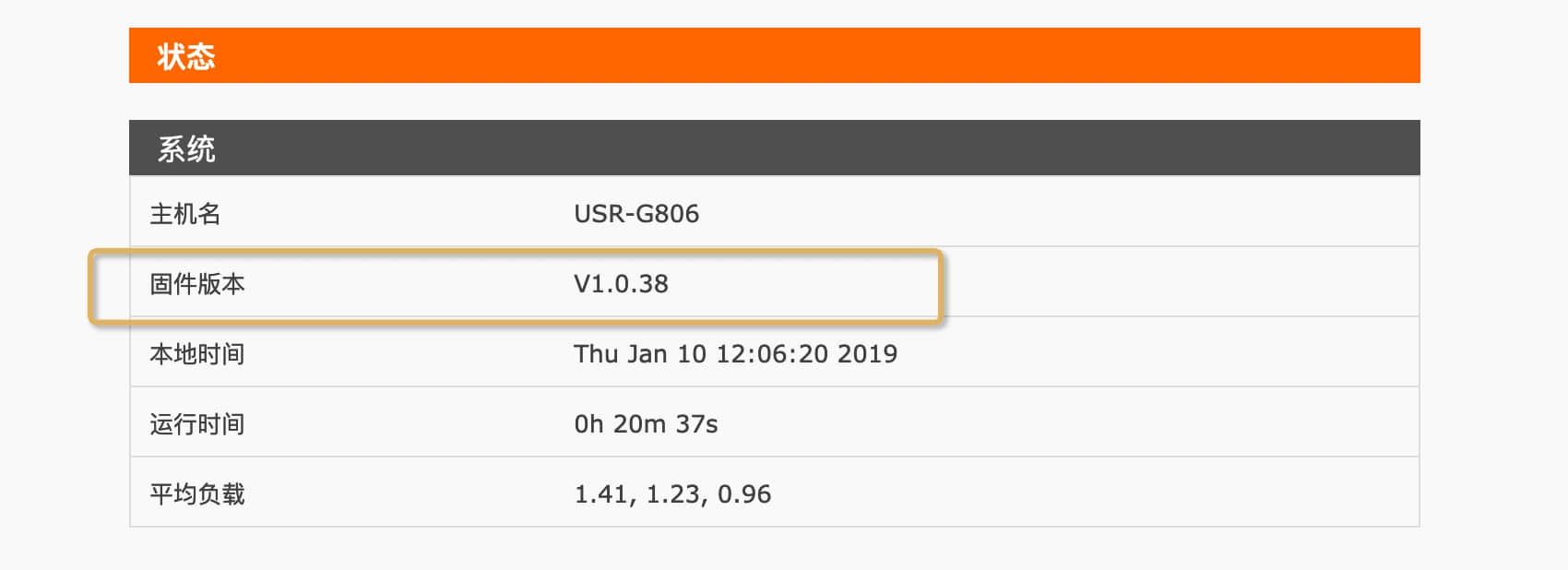
Task: Click the 系统 section header
Action: (x=186, y=148)
